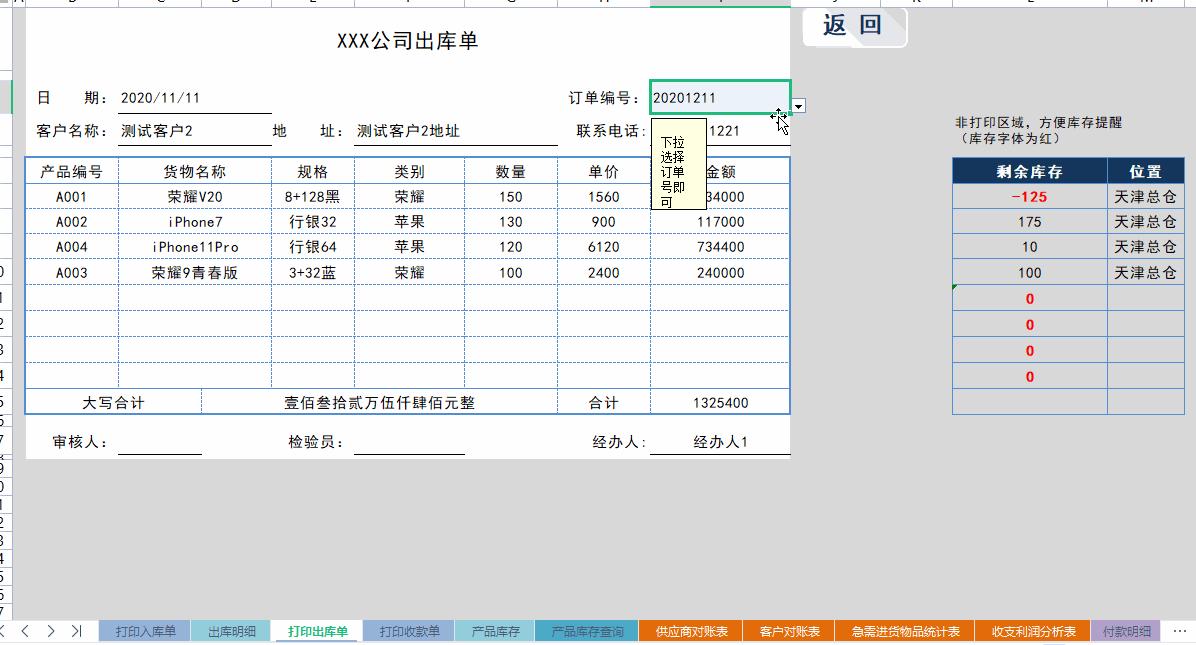Select the 打印出库单 sheet tab

[316, 631]
